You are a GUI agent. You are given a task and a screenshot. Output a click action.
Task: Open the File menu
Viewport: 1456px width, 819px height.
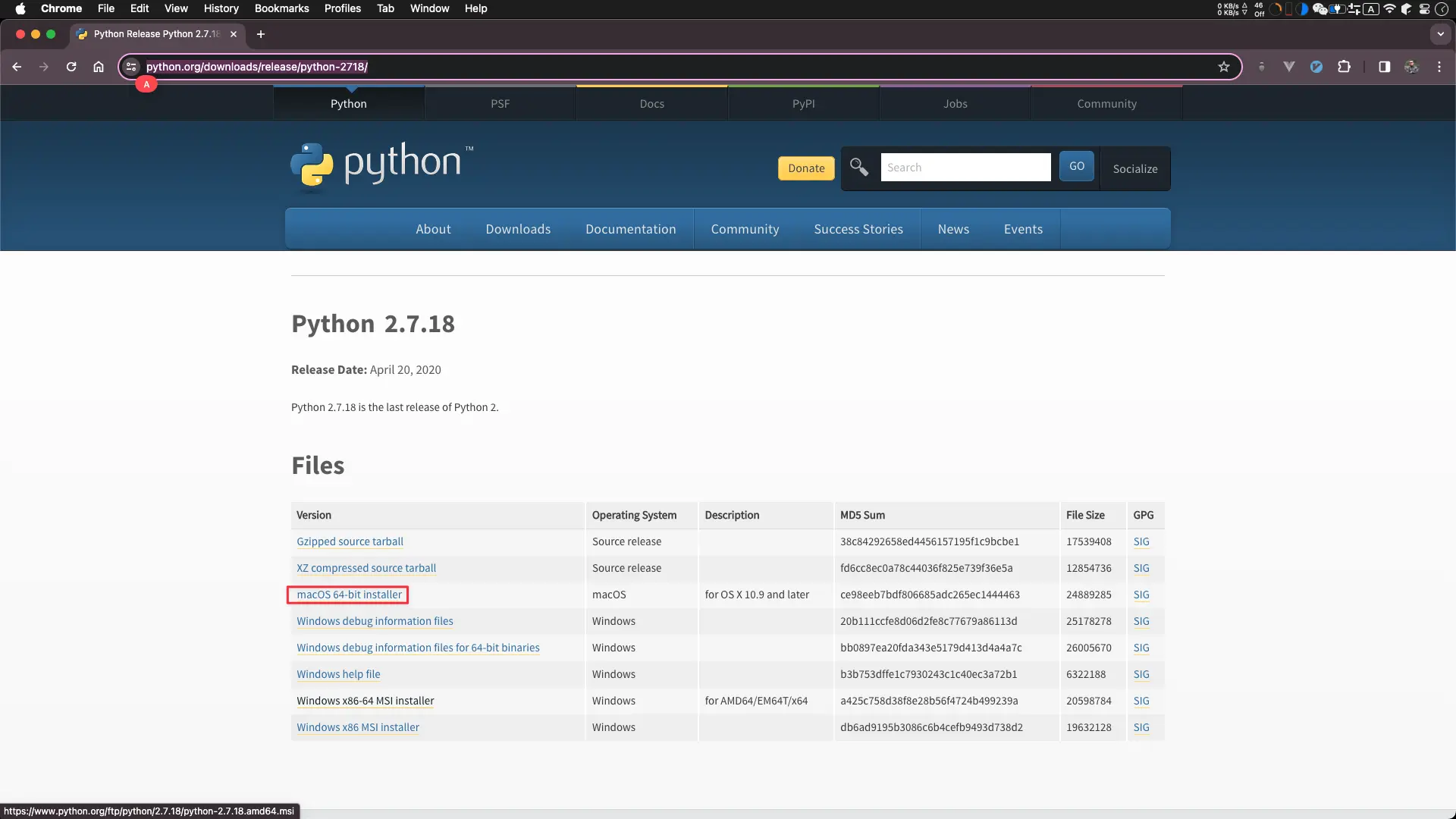click(x=106, y=8)
